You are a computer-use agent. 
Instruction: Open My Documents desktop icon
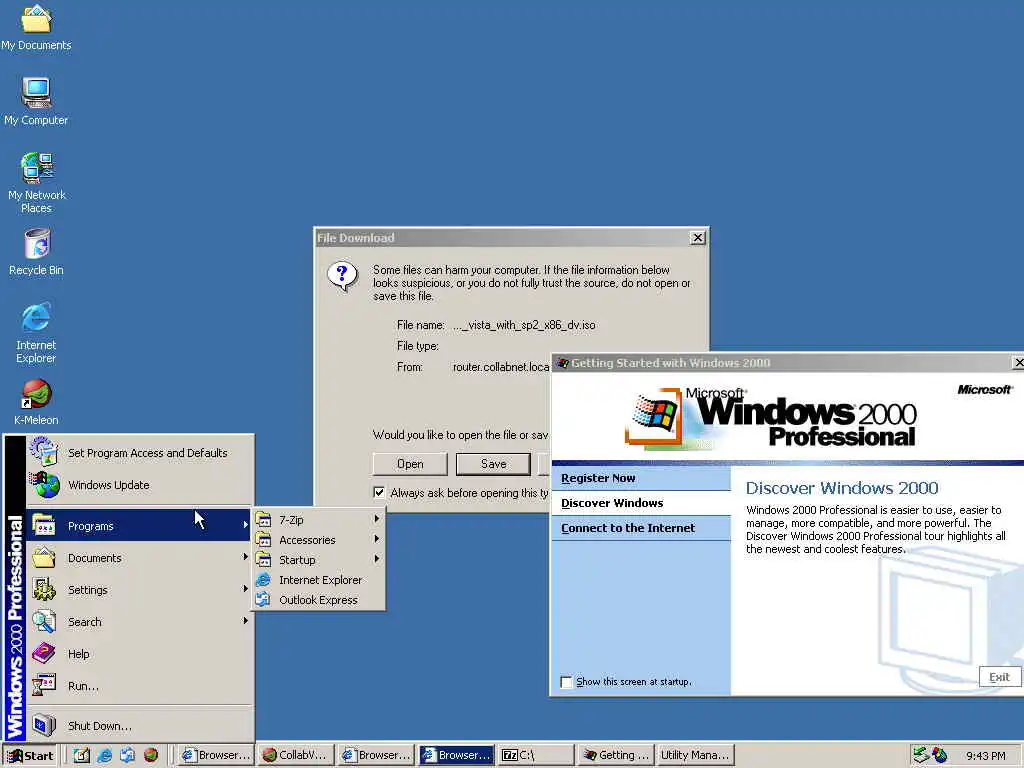pos(36,27)
